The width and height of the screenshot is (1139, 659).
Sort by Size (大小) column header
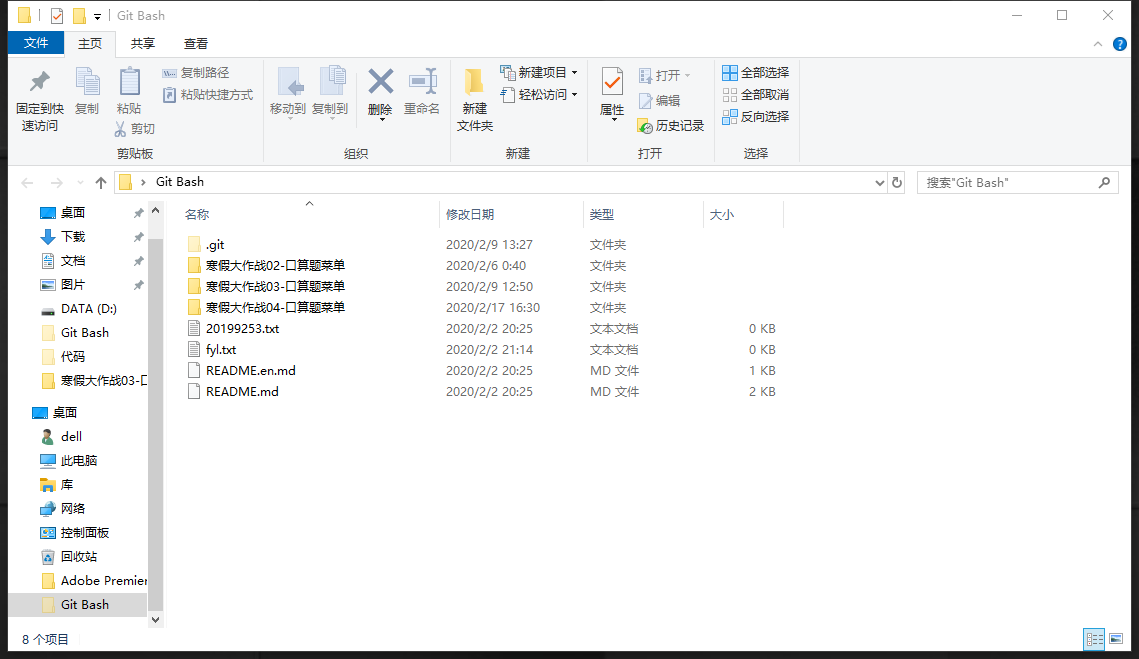click(721, 214)
